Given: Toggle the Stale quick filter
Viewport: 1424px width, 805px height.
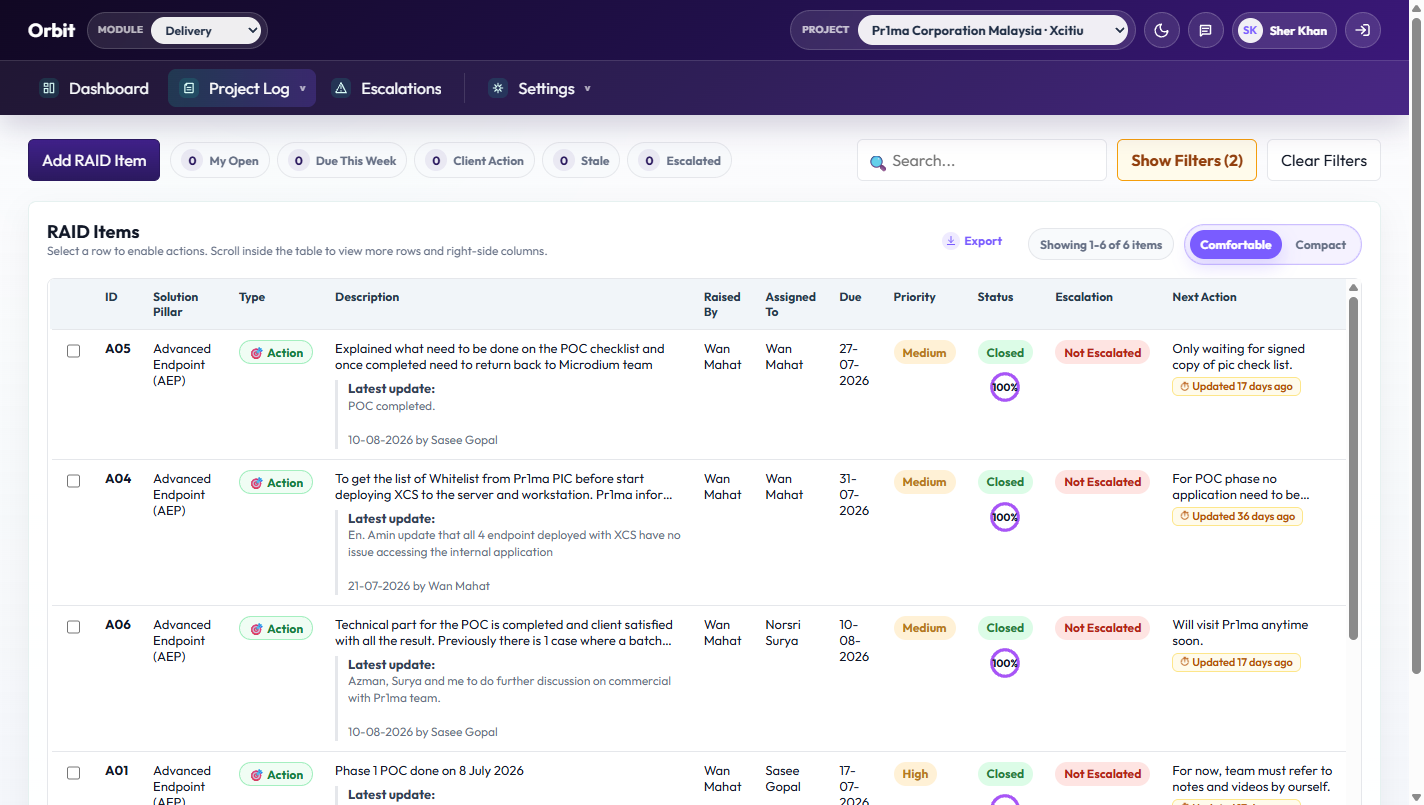Looking at the screenshot, I should point(581,161).
